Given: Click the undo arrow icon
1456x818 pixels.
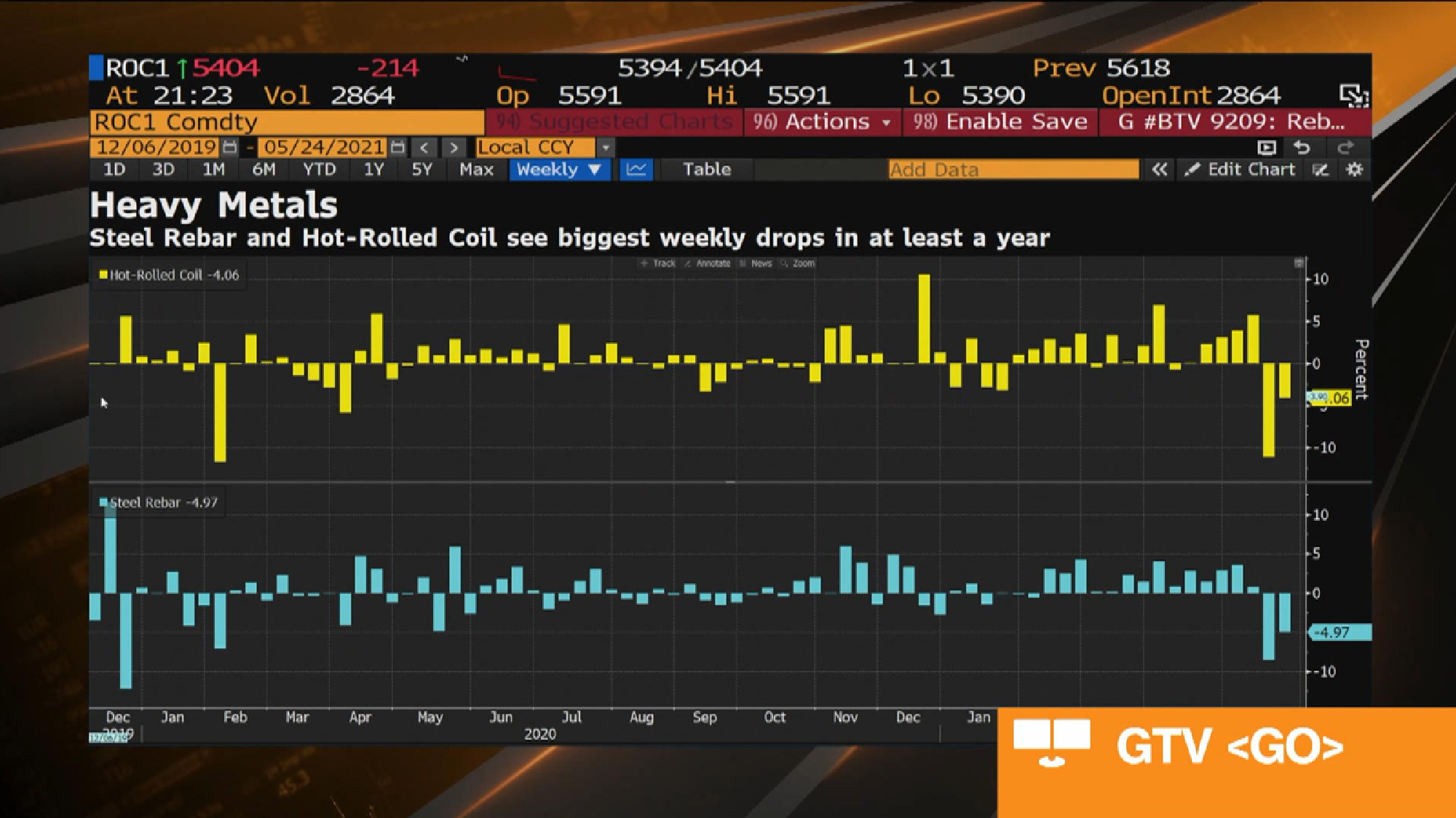Looking at the screenshot, I should (1302, 148).
